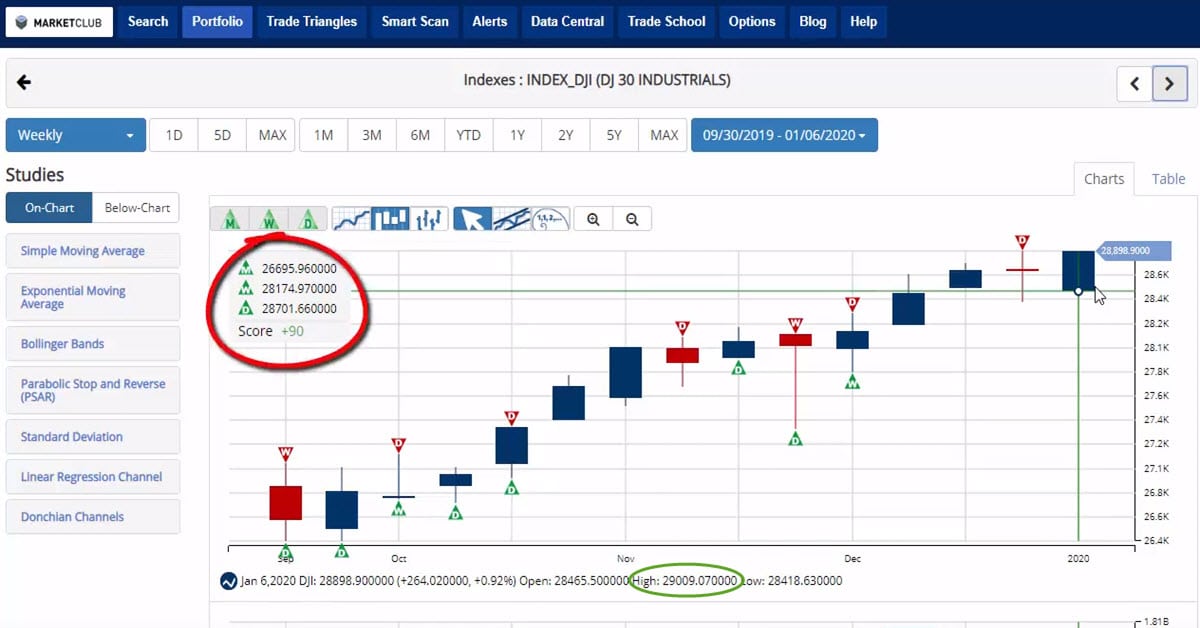Toggle the Daily trade triangle icon
The height and width of the screenshot is (628, 1200).
click(308, 219)
